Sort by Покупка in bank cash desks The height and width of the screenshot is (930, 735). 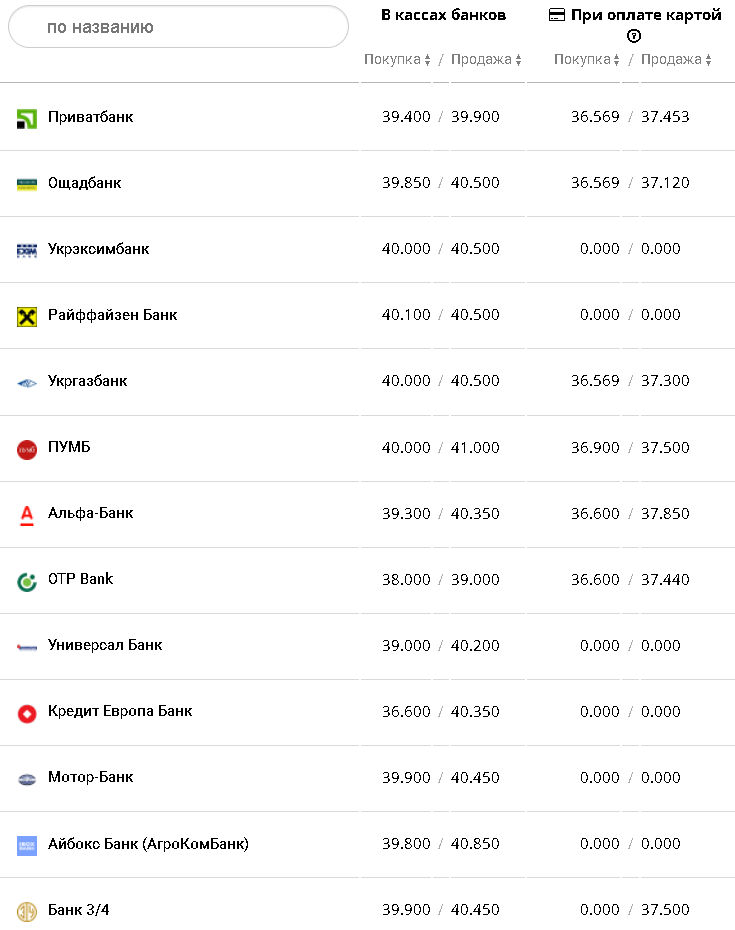pos(397,60)
